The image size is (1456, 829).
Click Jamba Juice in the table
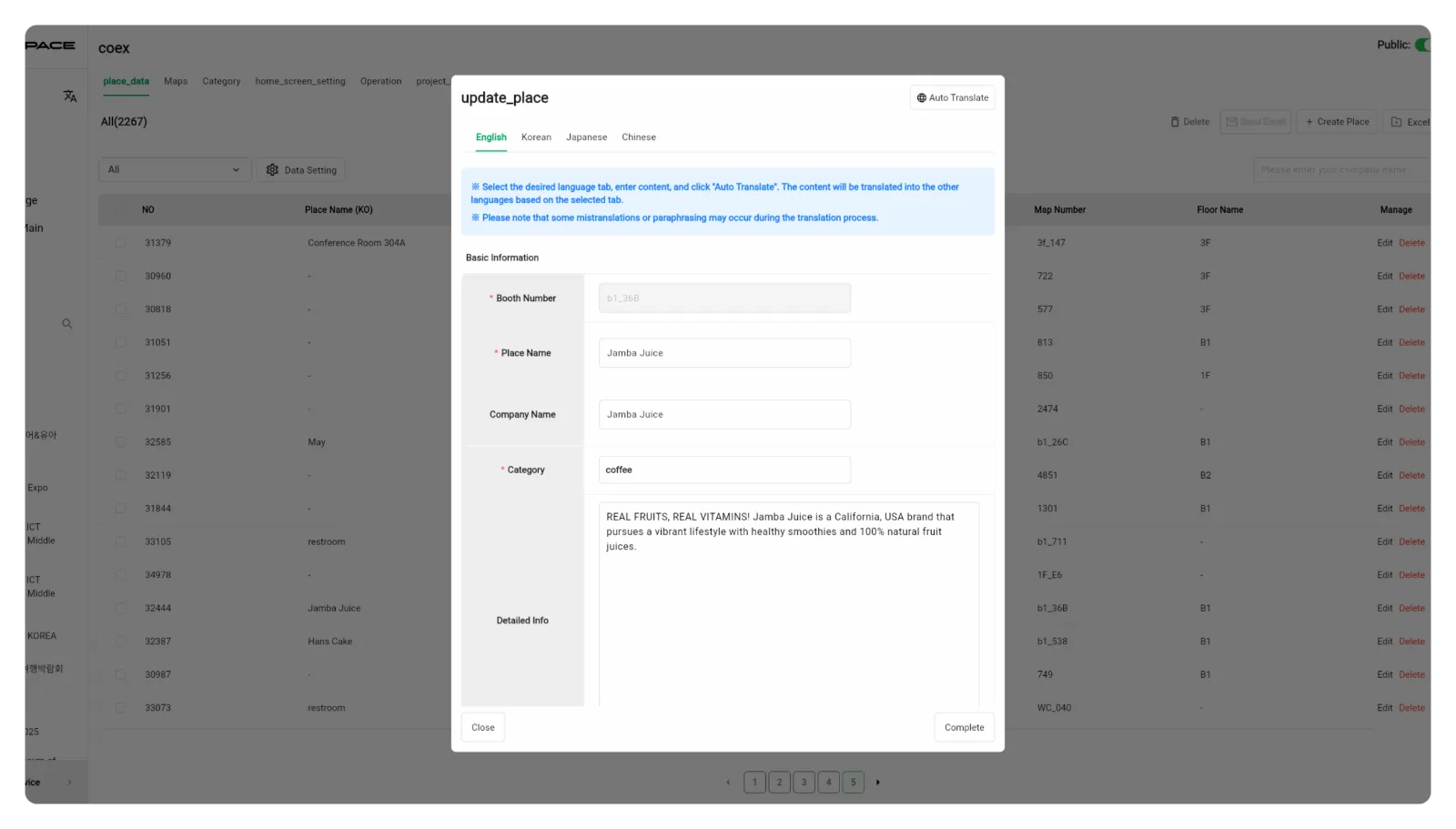[334, 609]
